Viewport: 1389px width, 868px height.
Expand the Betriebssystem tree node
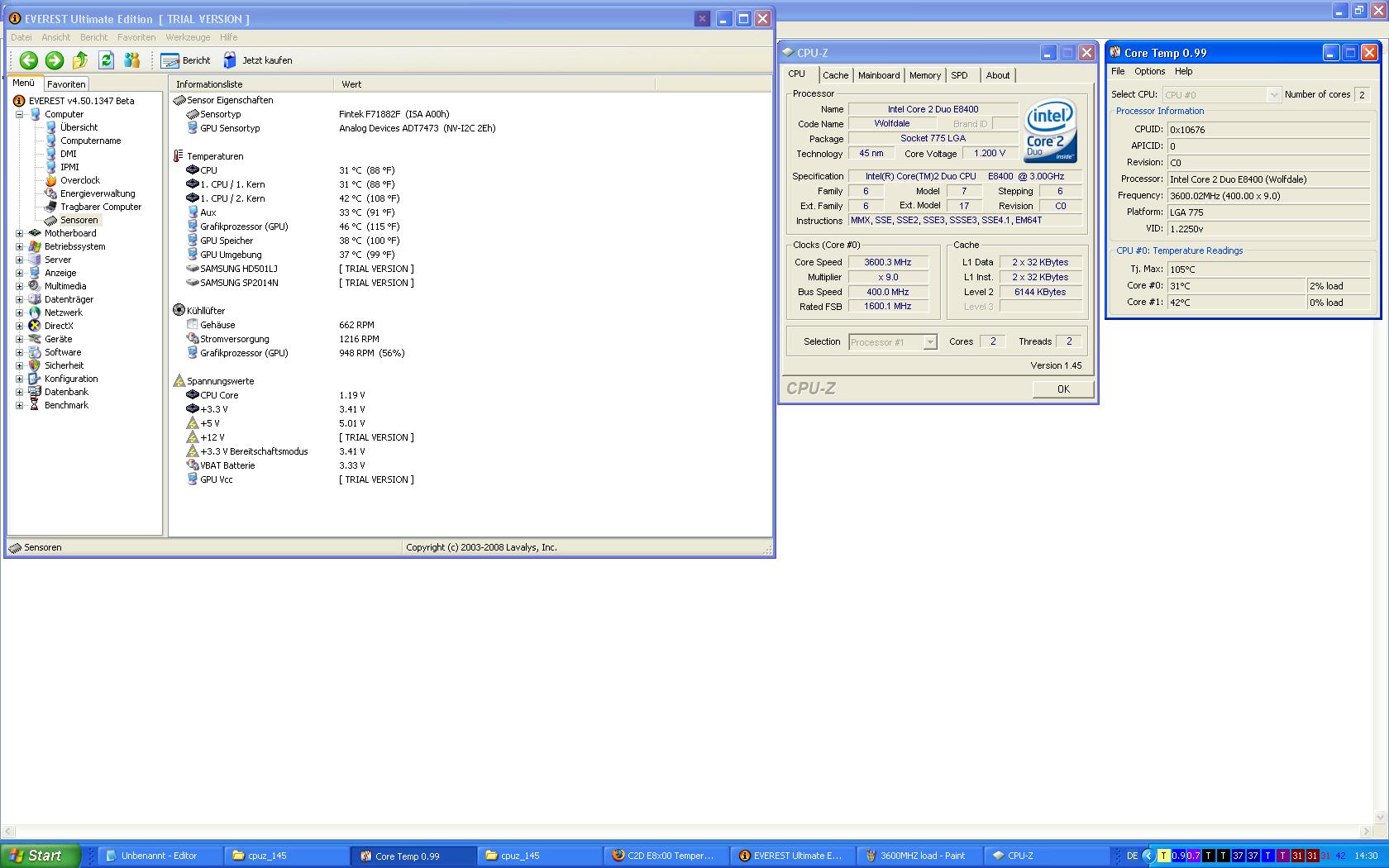click(x=19, y=246)
